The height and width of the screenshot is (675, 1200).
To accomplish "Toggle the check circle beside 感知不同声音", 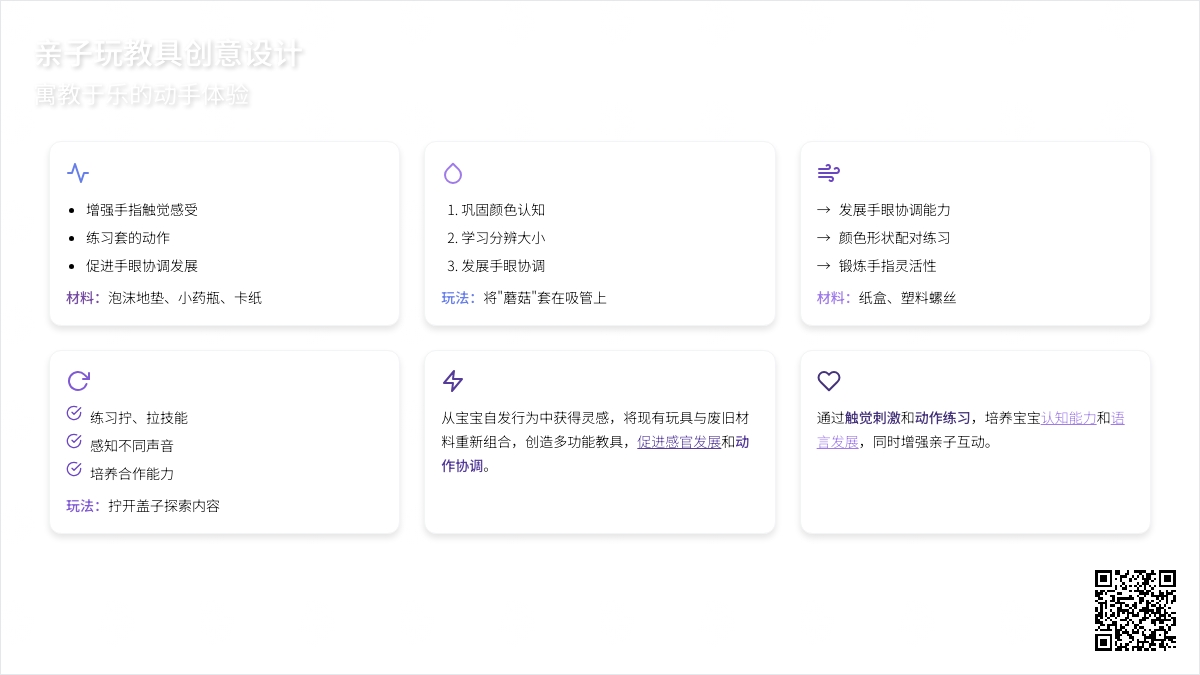I will tap(74, 442).
